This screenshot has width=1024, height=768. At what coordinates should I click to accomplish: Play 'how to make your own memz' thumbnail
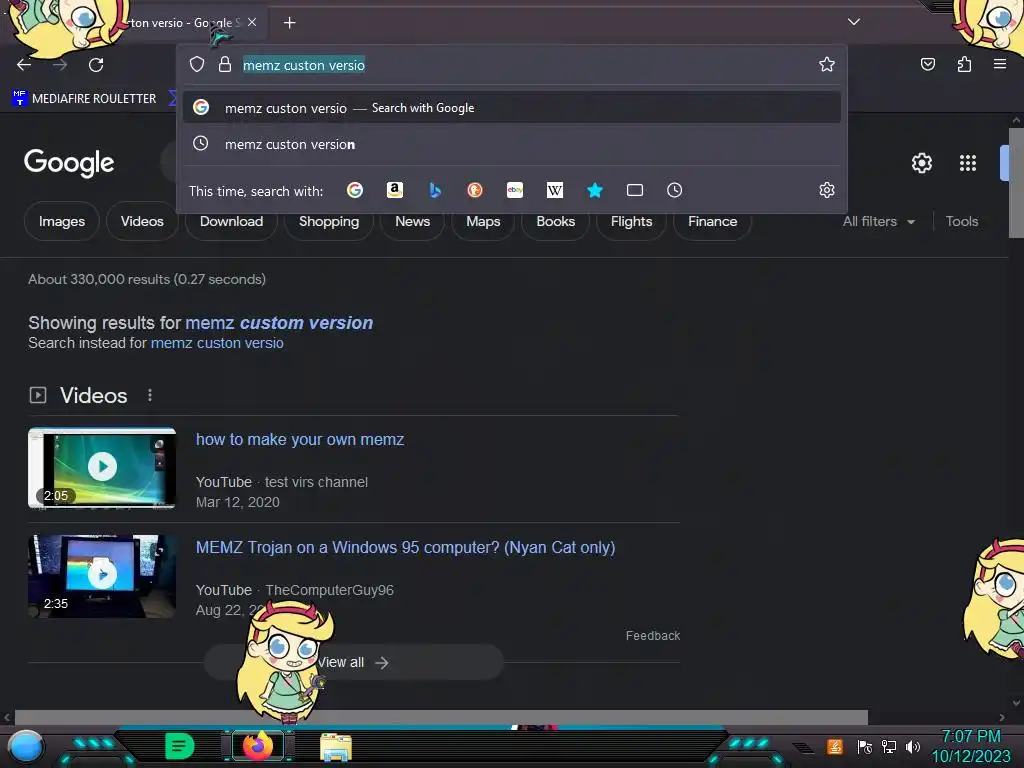(x=102, y=468)
